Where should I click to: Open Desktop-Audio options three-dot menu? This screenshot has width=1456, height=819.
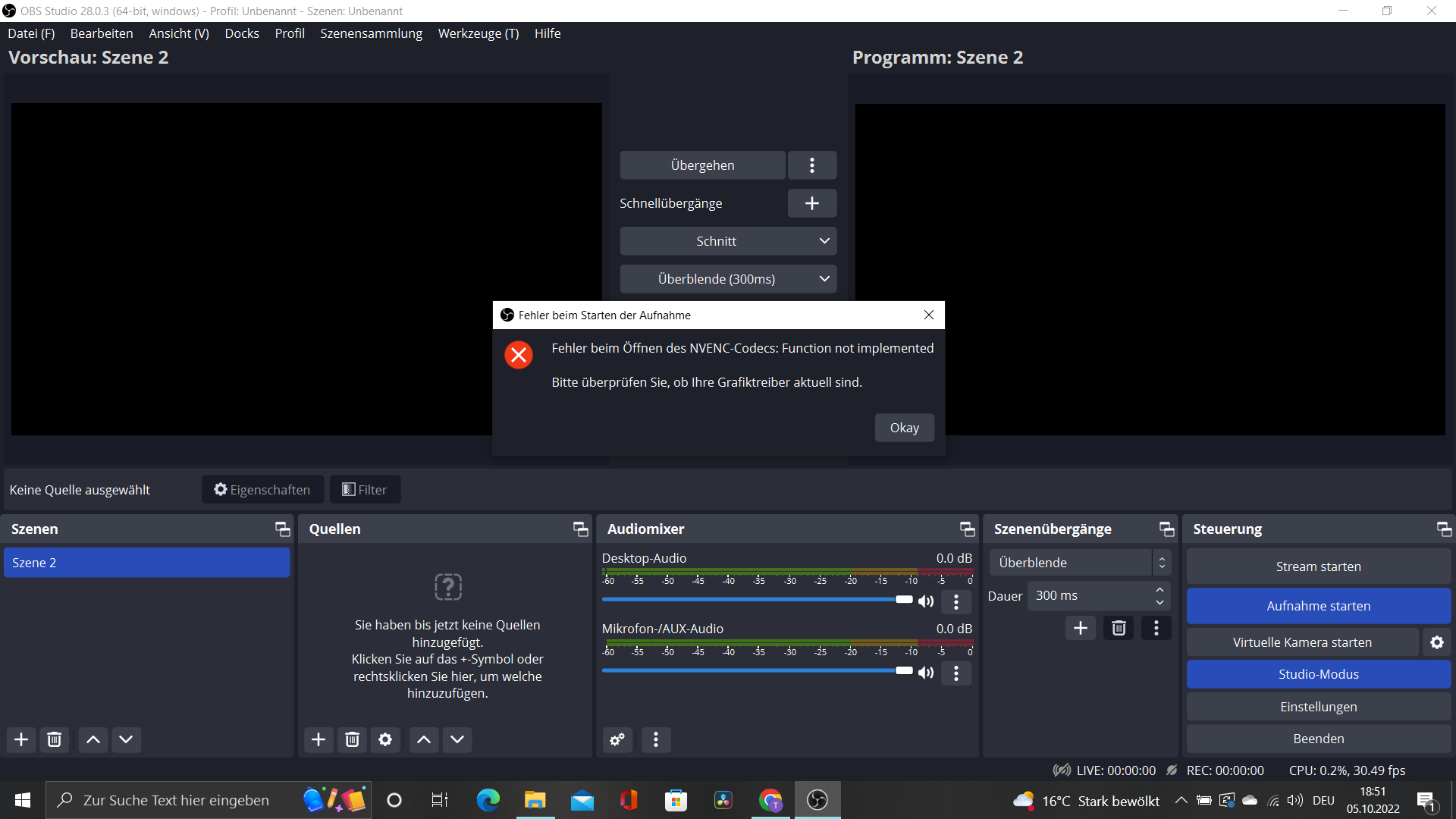point(956,602)
